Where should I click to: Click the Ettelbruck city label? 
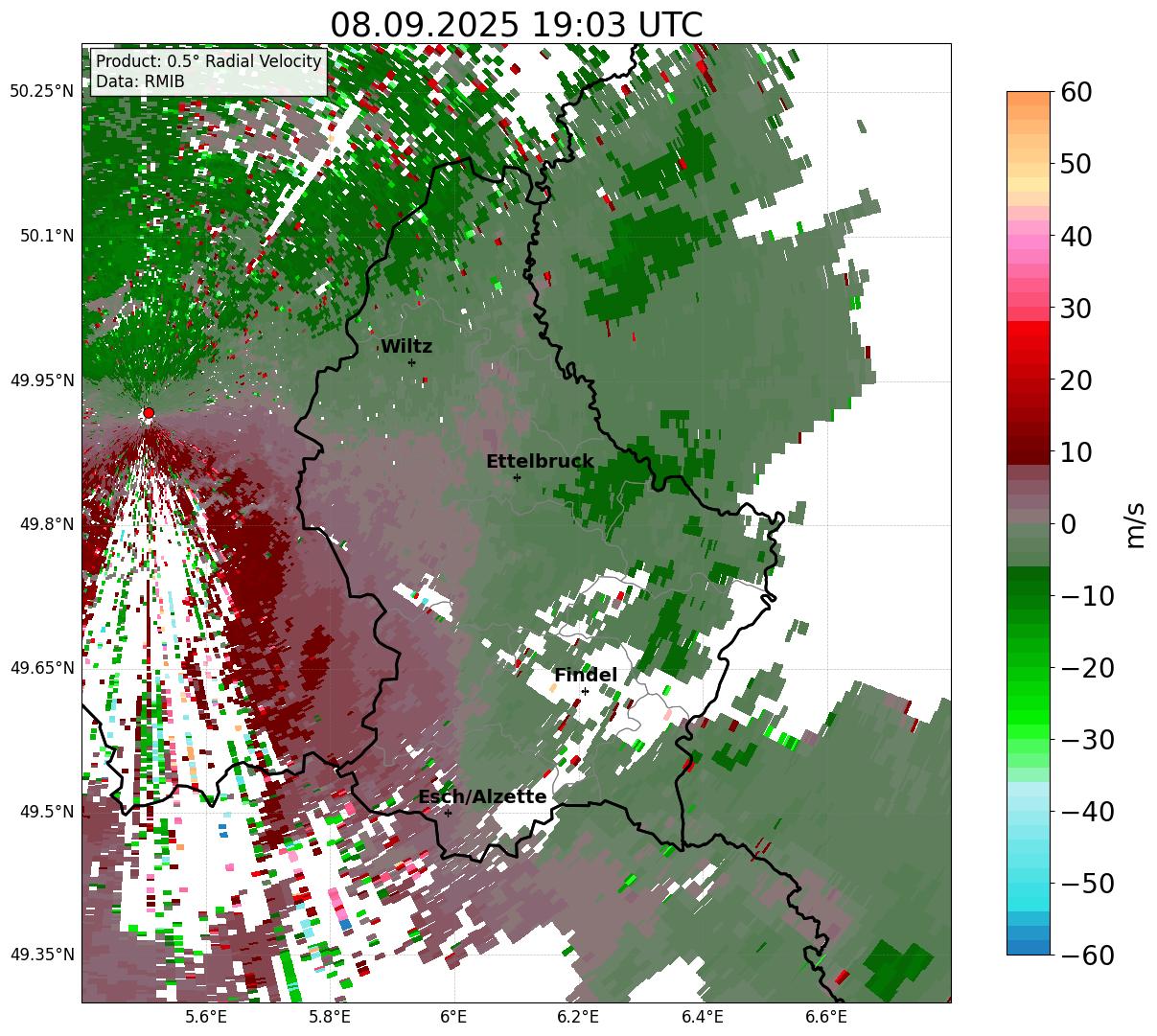(x=540, y=462)
